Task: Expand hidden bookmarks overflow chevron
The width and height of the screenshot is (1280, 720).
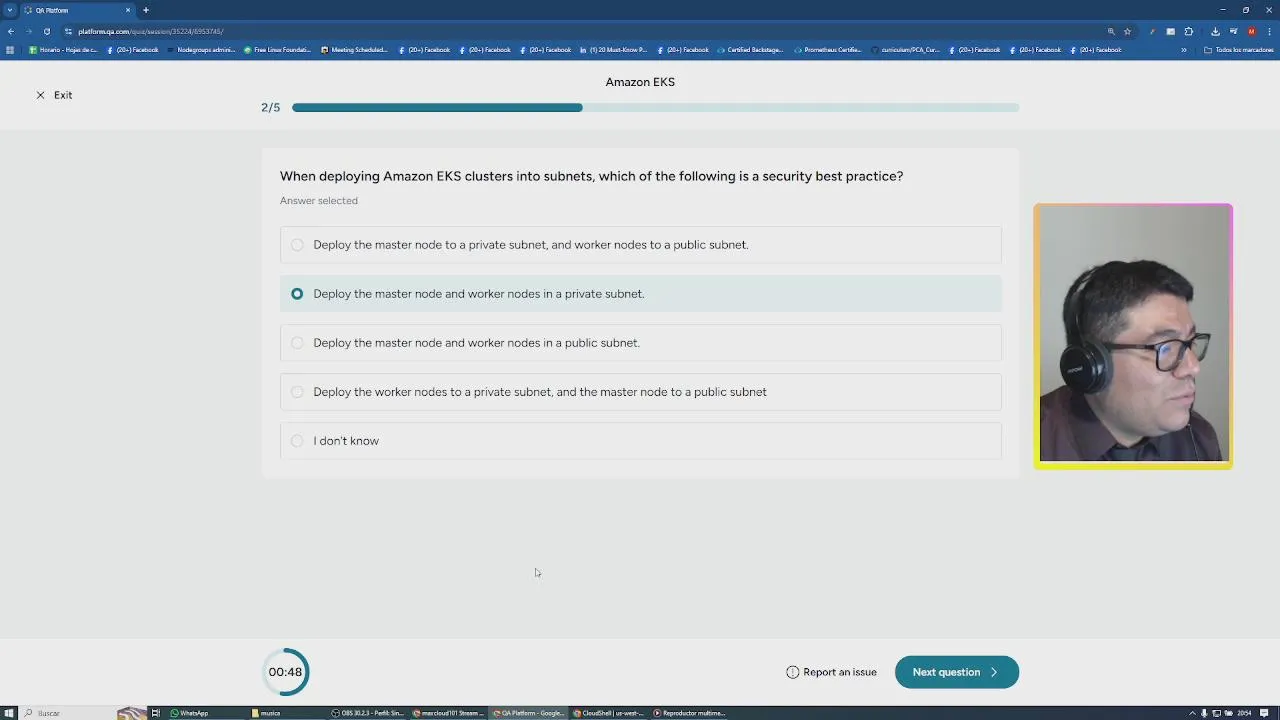Action: click(x=1184, y=50)
